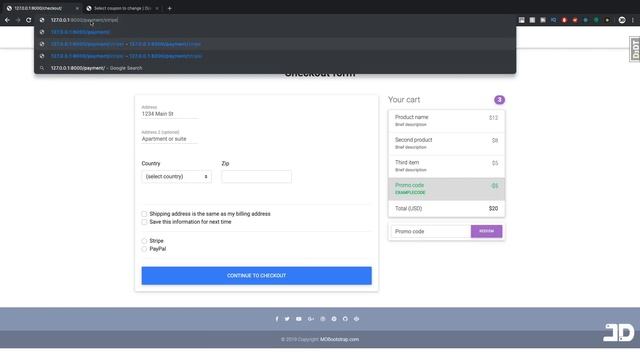Open the Country select dropdown
640x360 pixels.
[x=176, y=177]
